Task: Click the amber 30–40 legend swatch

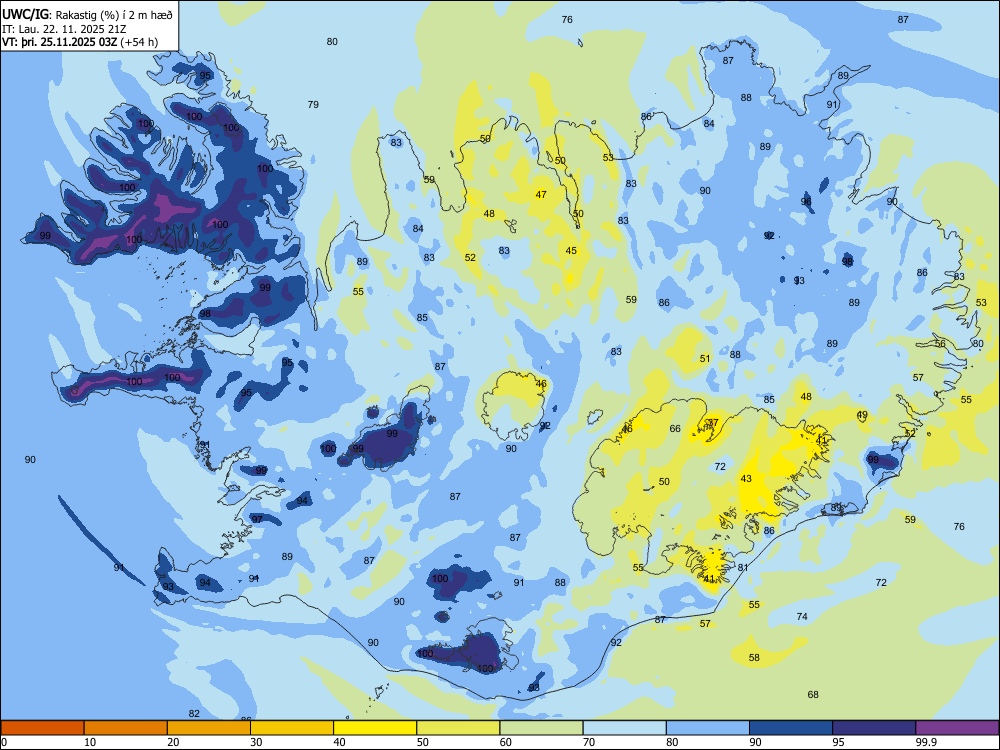Action: (292, 728)
